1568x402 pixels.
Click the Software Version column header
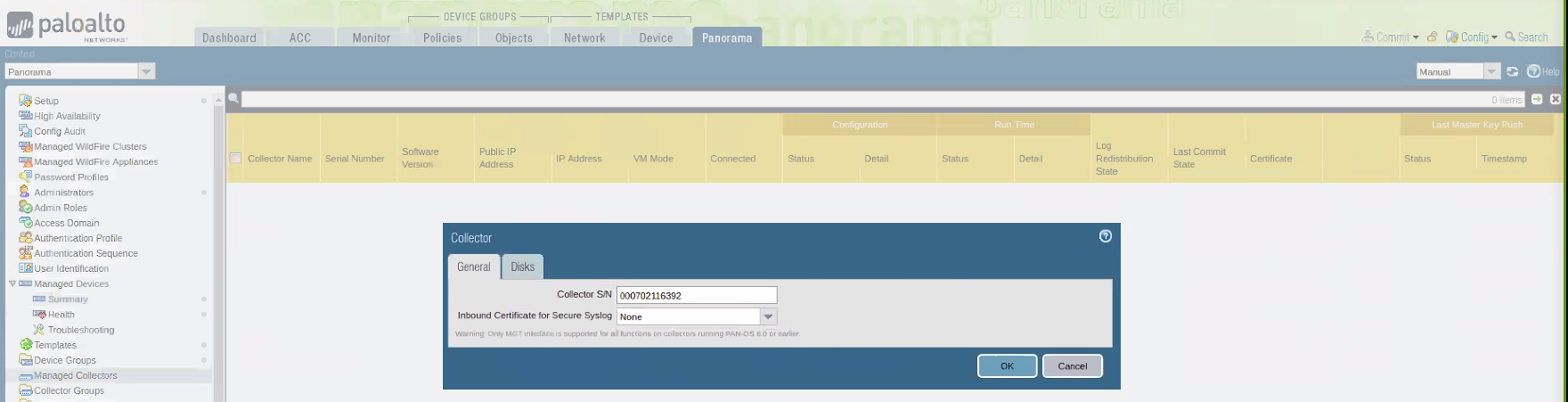click(x=421, y=158)
